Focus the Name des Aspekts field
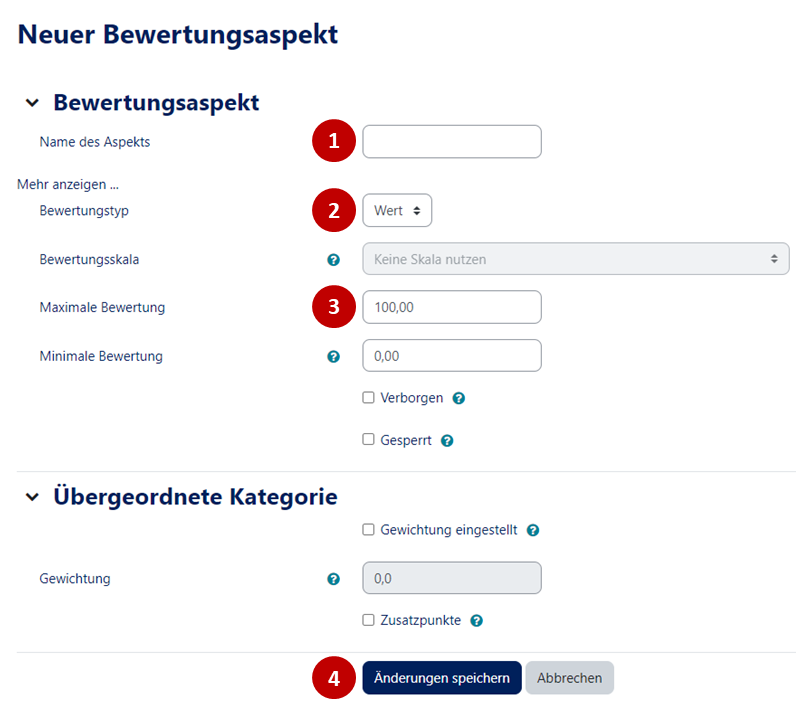Image resolution: width=796 pixels, height=720 pixels. 451,142
